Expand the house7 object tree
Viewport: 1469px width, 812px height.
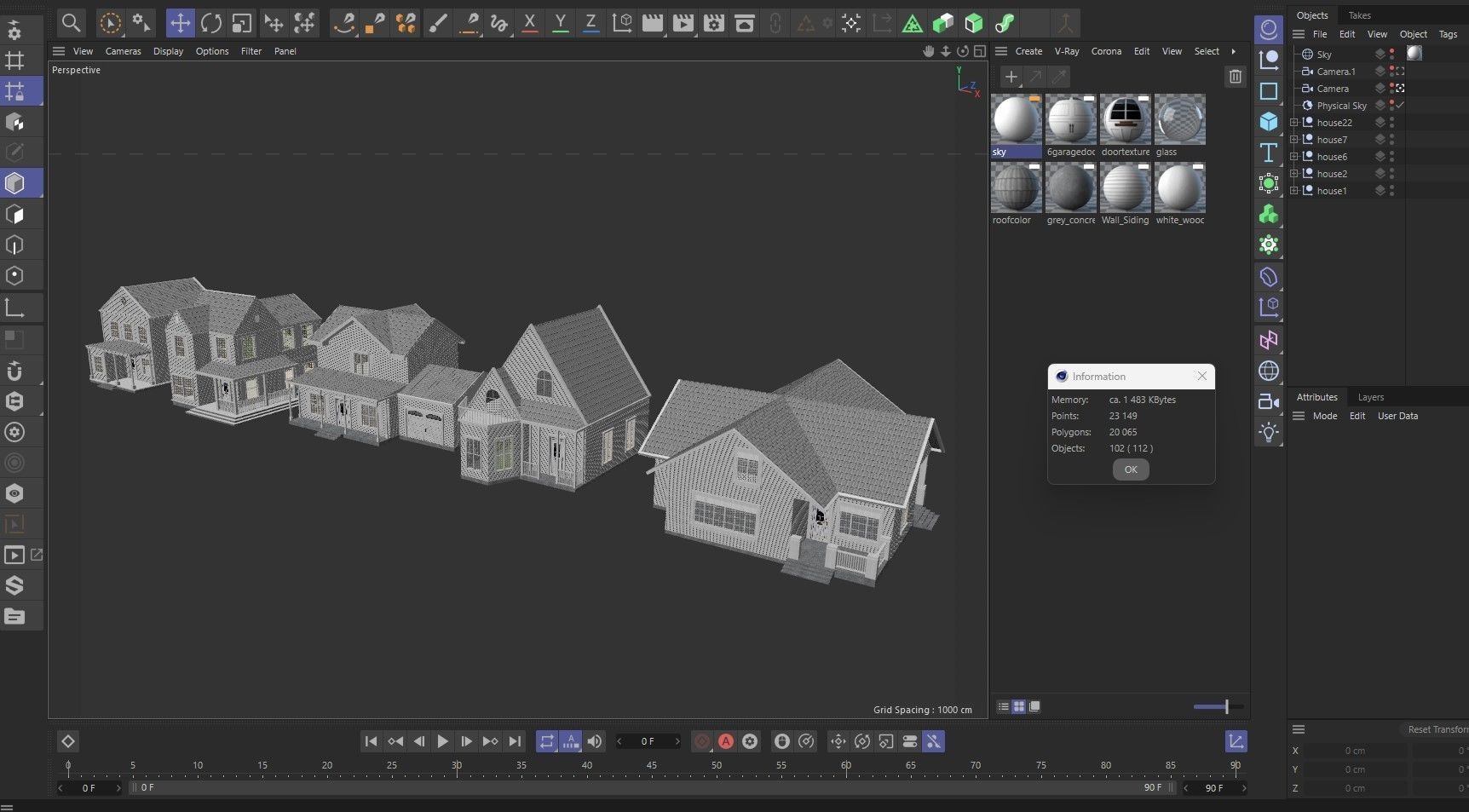tap(1293, 140)
